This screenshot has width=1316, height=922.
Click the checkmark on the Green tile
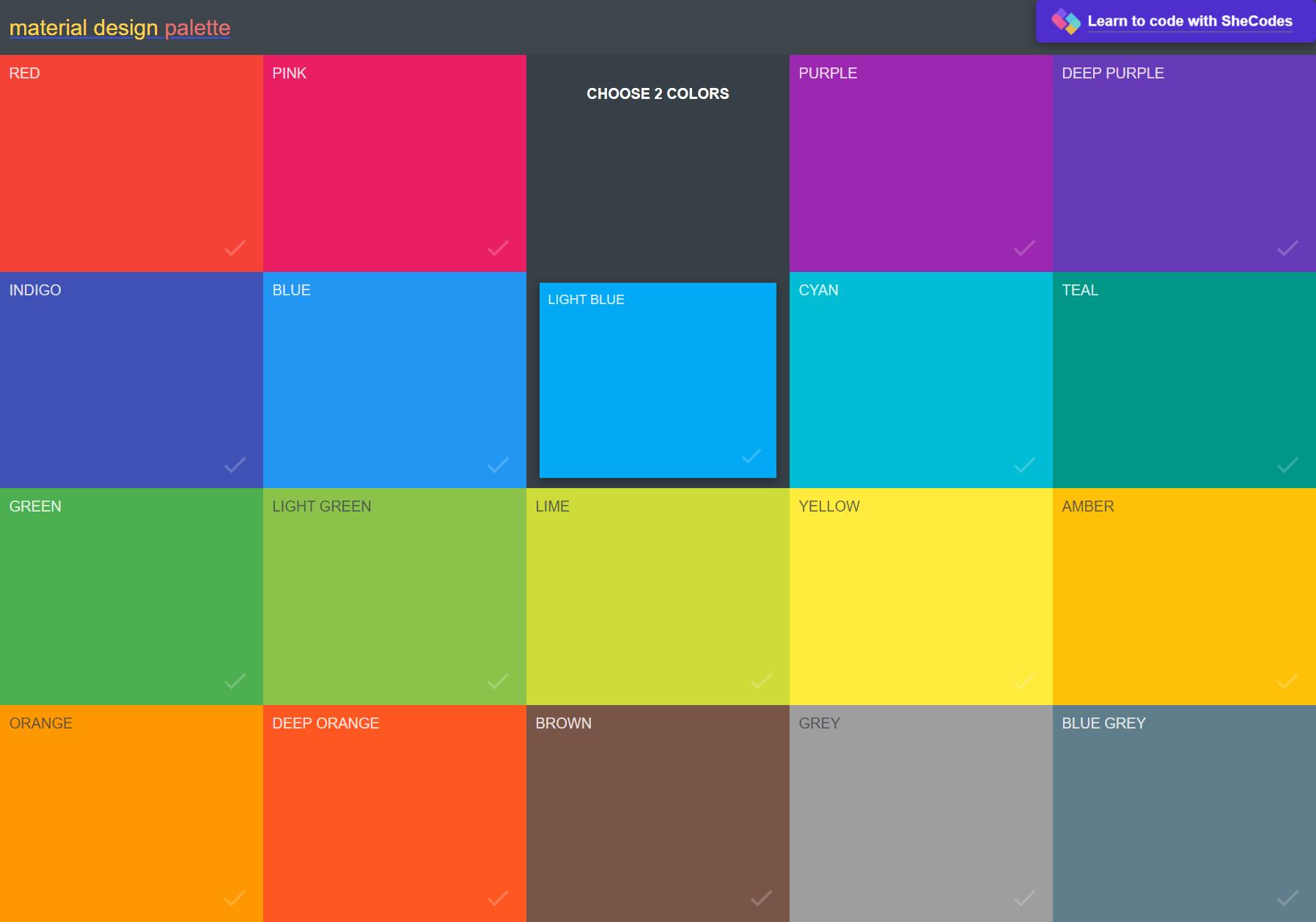[235, 682]
